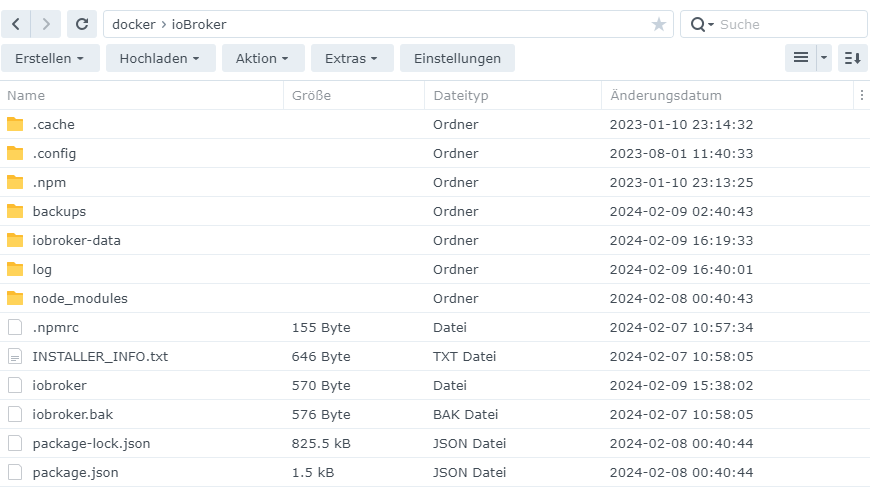Select the .cache folder icon
This screenshot has height=497, width=872.
coord(15,124)
